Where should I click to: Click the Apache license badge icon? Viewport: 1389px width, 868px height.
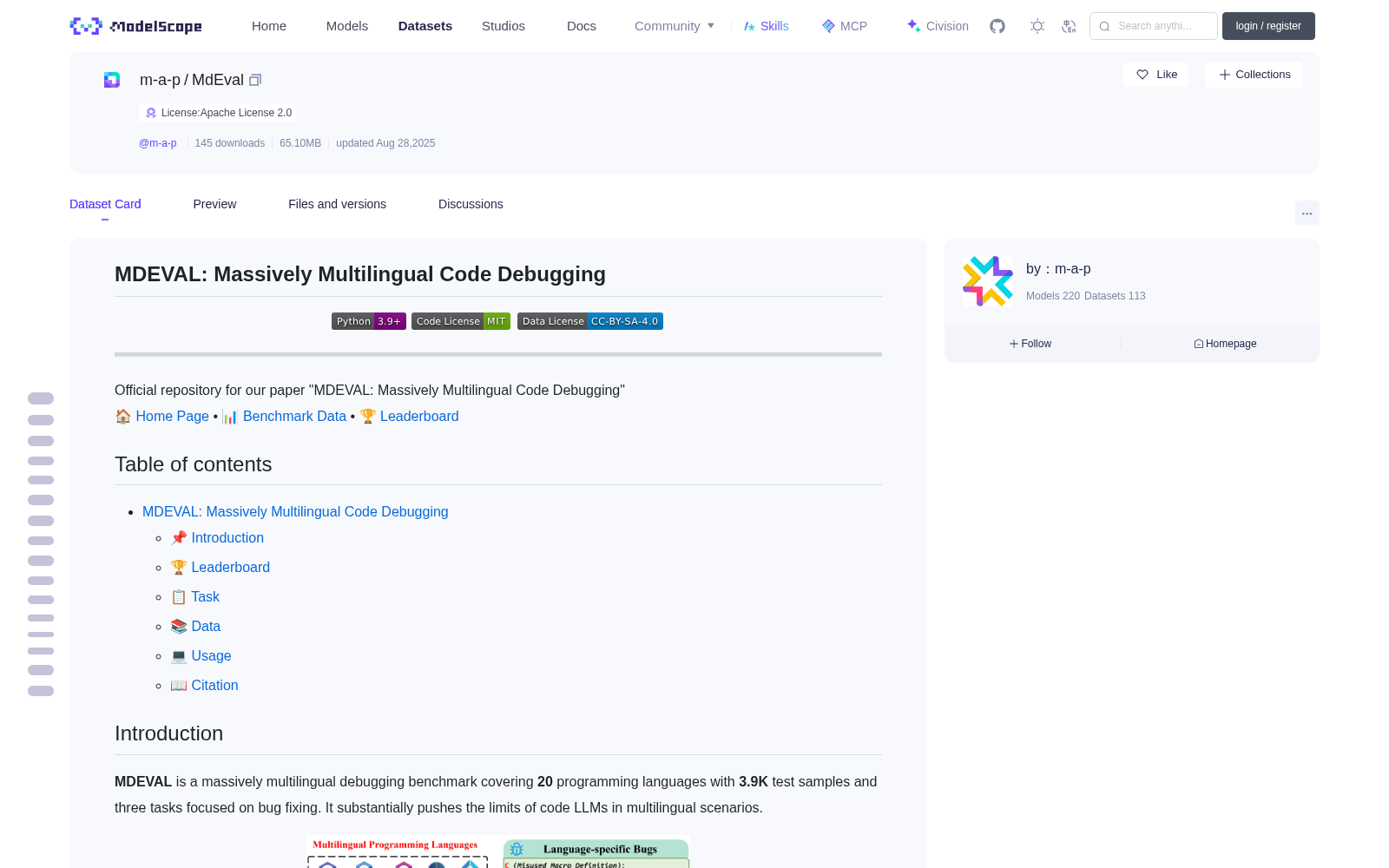(151, 113)
